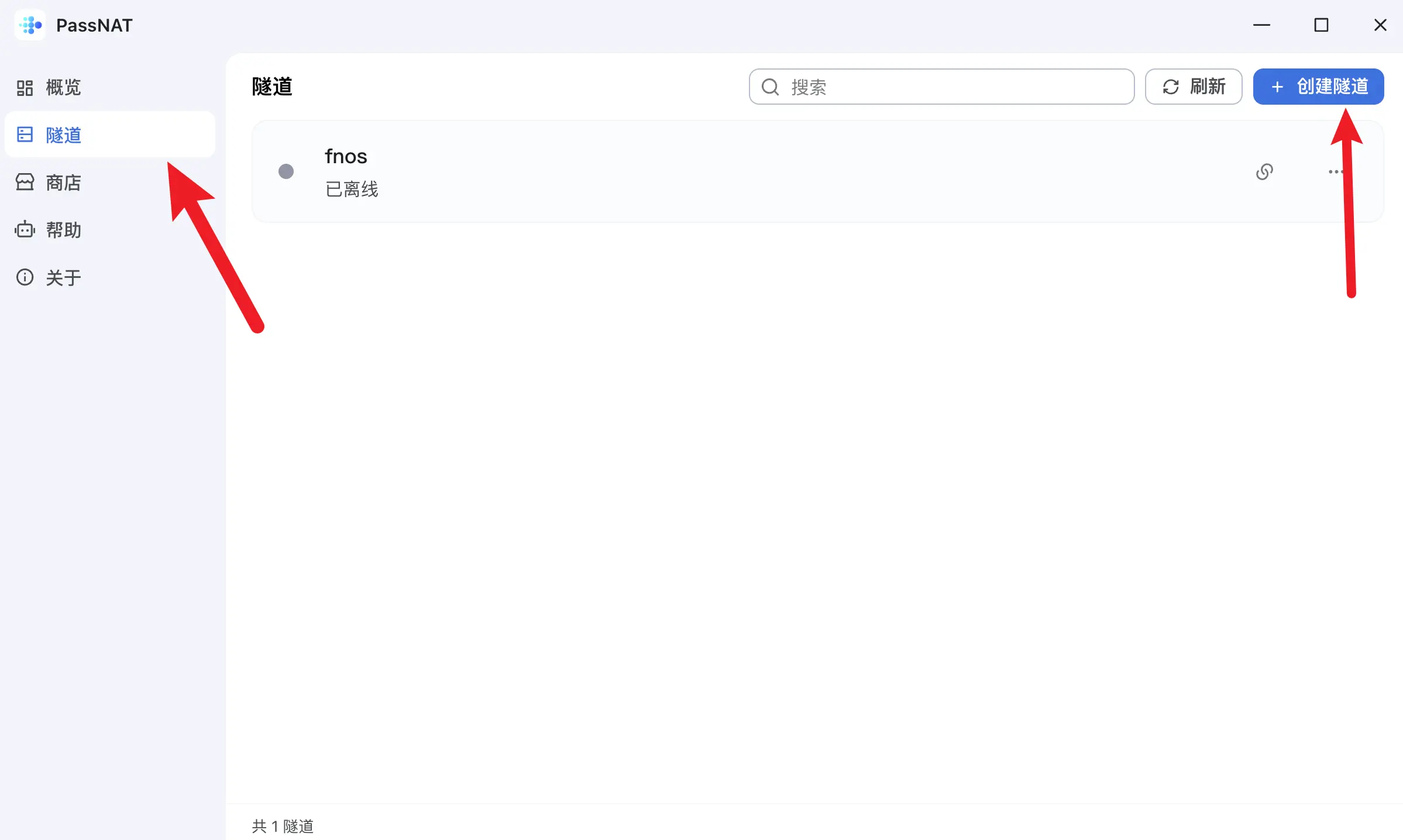The width and height of the screenshot is (1403, 840).
Task: Click the 创建隧道 create tunnel button
Action: [x=1318, y=87]
